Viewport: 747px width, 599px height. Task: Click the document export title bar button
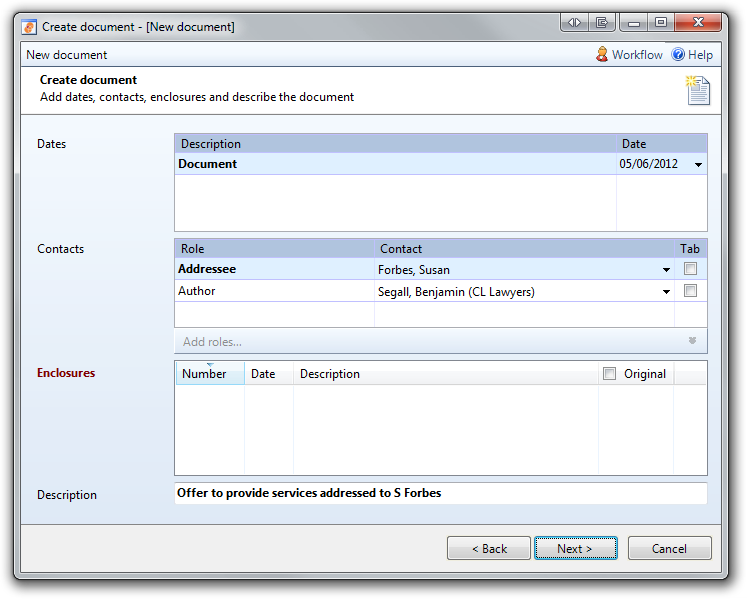coord(602,22)
